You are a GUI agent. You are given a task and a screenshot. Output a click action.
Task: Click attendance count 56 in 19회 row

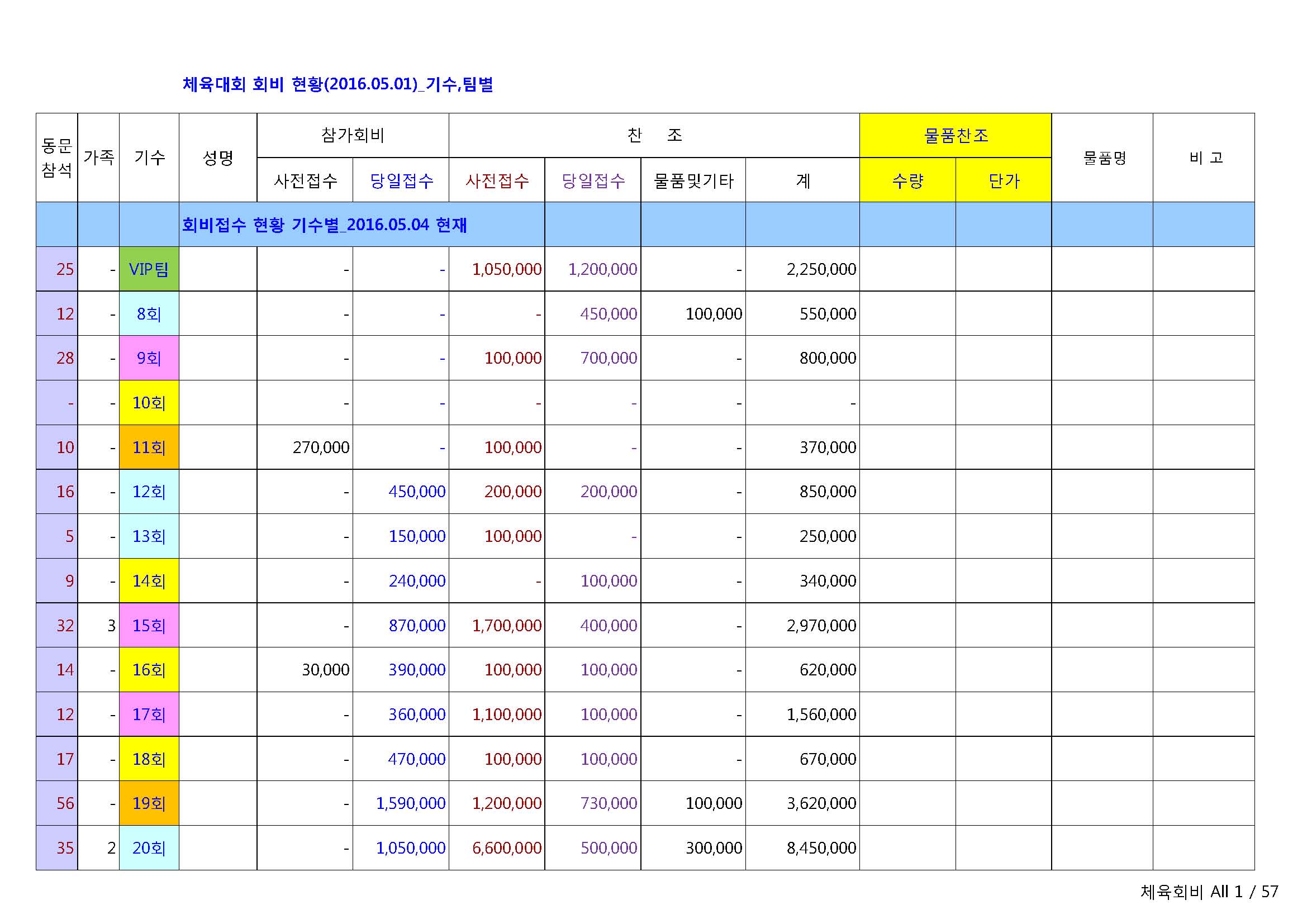tap(65, 803)
